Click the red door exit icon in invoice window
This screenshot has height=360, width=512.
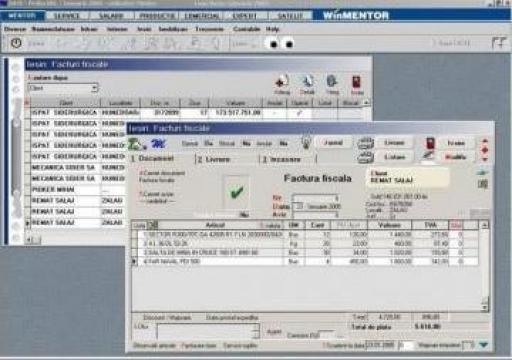(430, 143)
